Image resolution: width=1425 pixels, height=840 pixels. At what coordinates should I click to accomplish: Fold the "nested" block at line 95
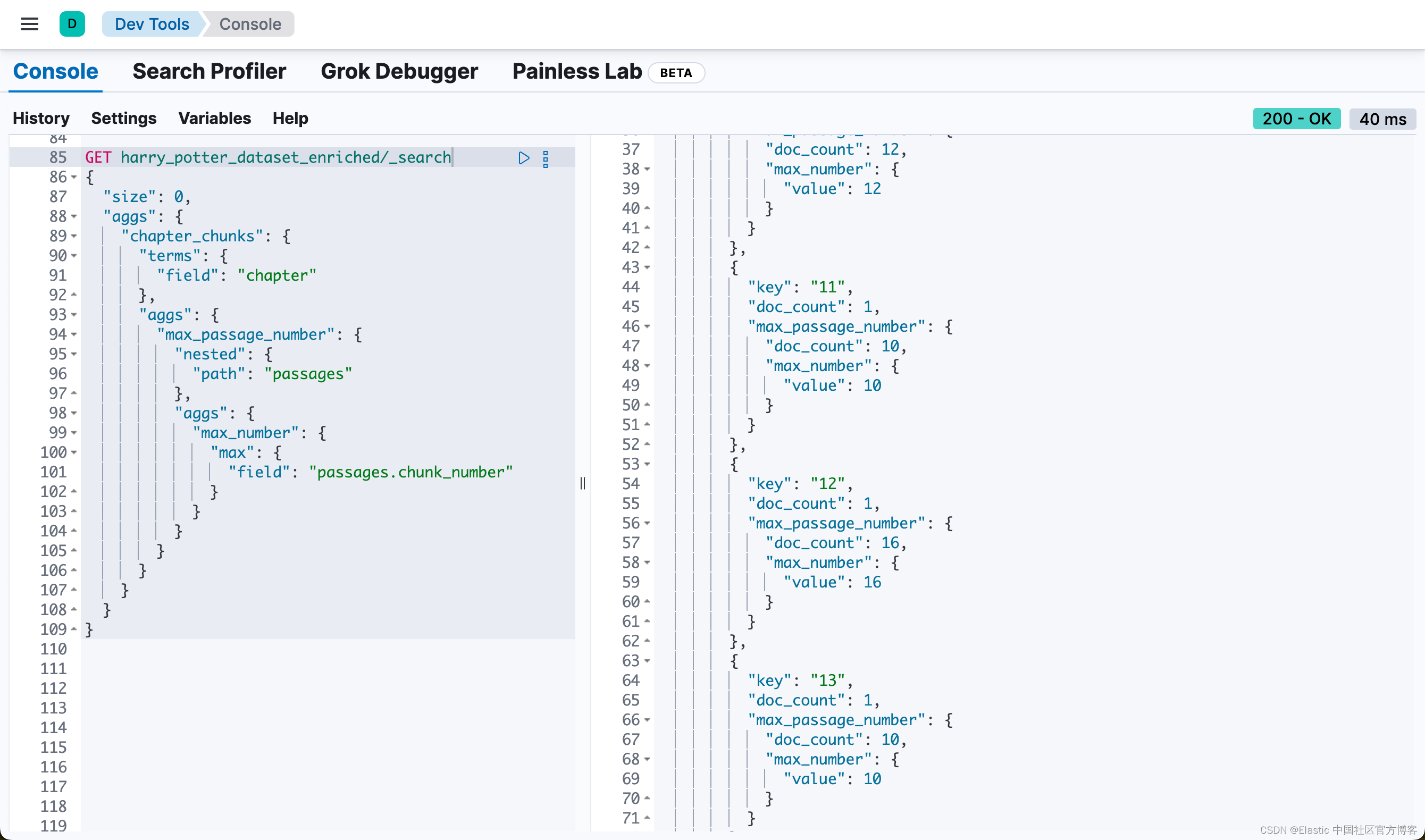pyautogui.click(x=74, y=354)
